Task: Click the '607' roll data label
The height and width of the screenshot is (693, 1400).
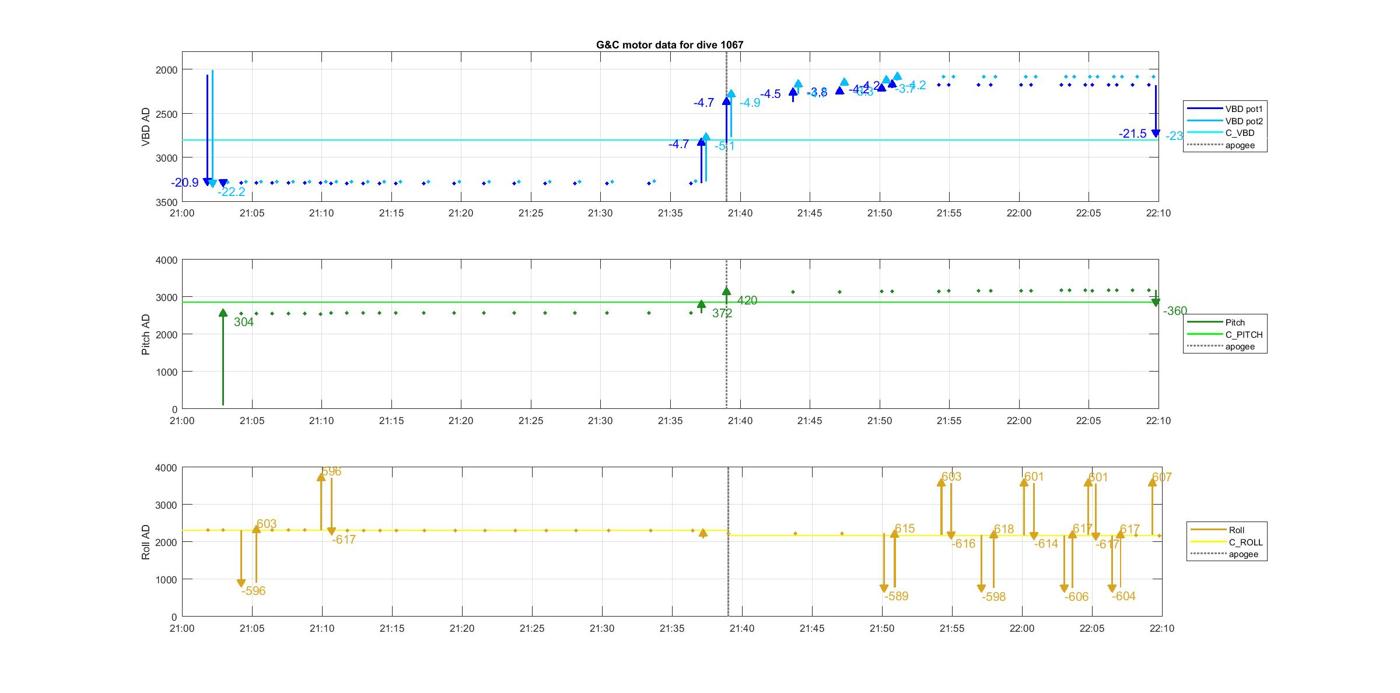Action: [x=1162, y=477]
